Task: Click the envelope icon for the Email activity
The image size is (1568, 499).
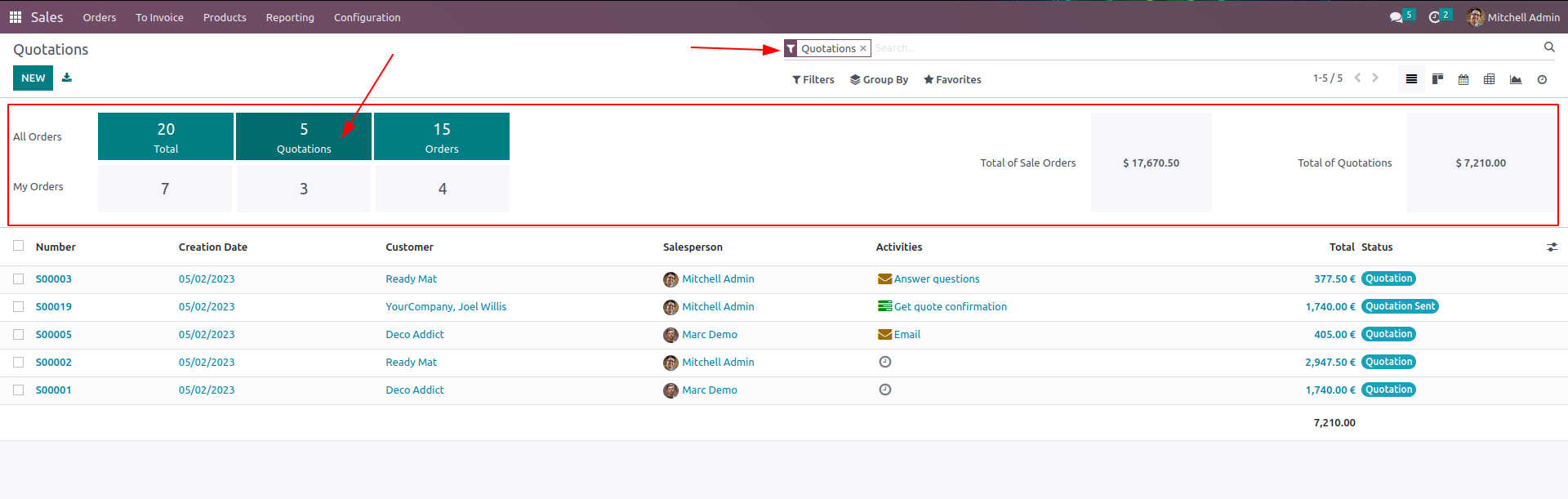Action: coord(884,334)
